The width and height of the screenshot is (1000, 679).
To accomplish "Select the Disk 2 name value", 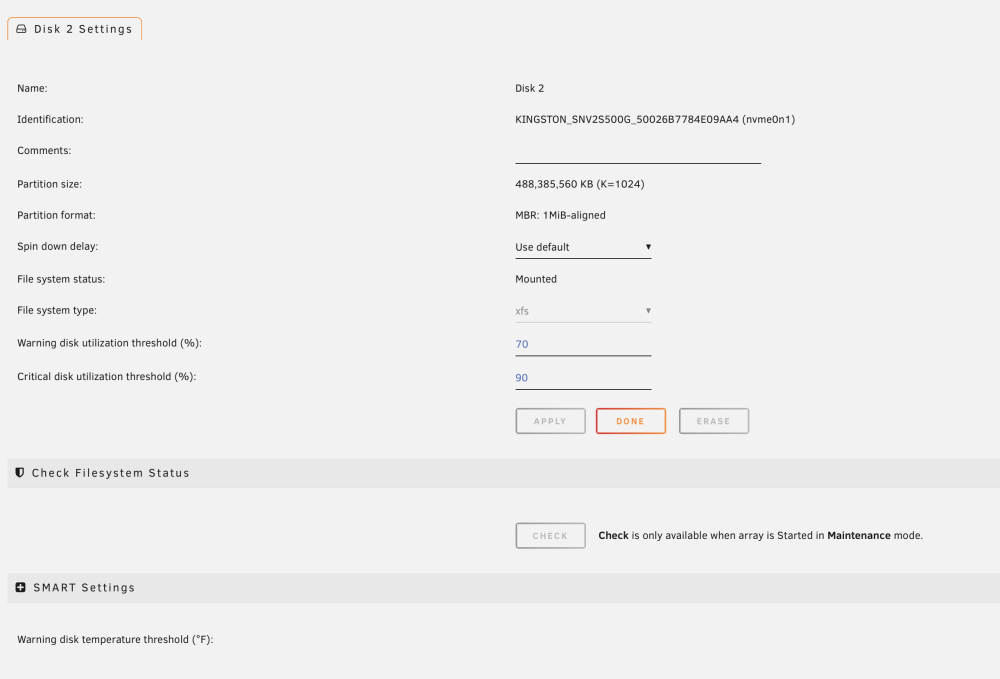I will coord(529,88).
